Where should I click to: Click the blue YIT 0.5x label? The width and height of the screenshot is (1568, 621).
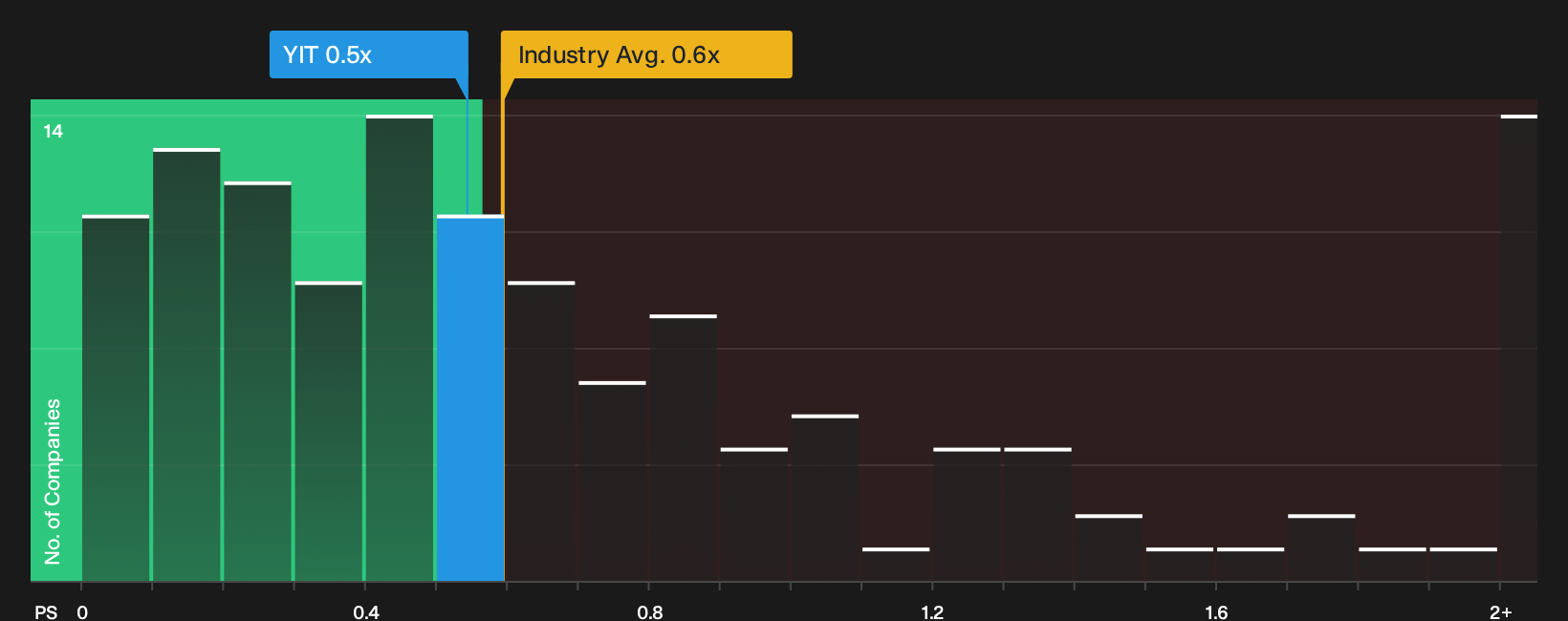(369, 54)
